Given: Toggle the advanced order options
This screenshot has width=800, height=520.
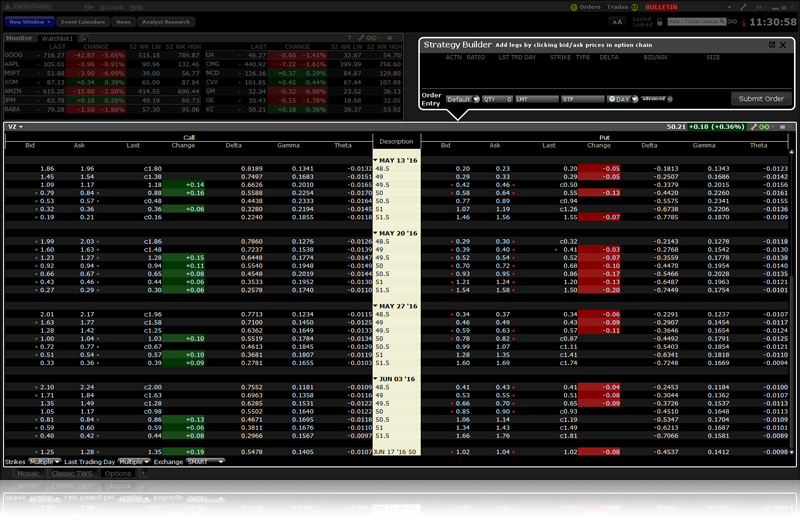Looking at the screenshot, I should pos(657,99).
